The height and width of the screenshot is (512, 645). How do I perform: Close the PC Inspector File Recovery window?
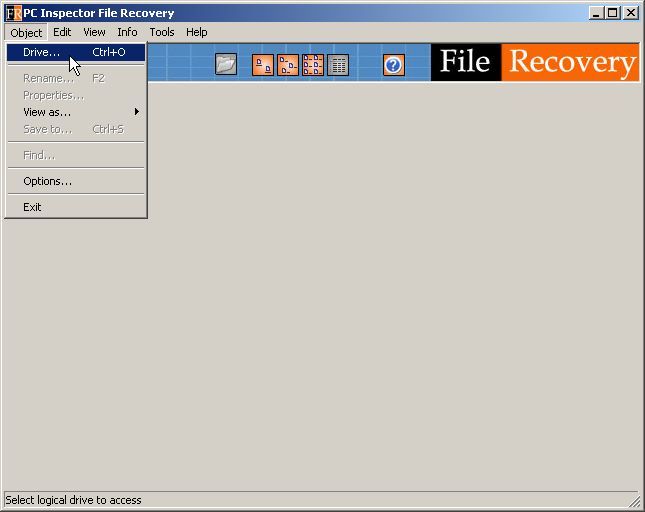click(631, 13)
